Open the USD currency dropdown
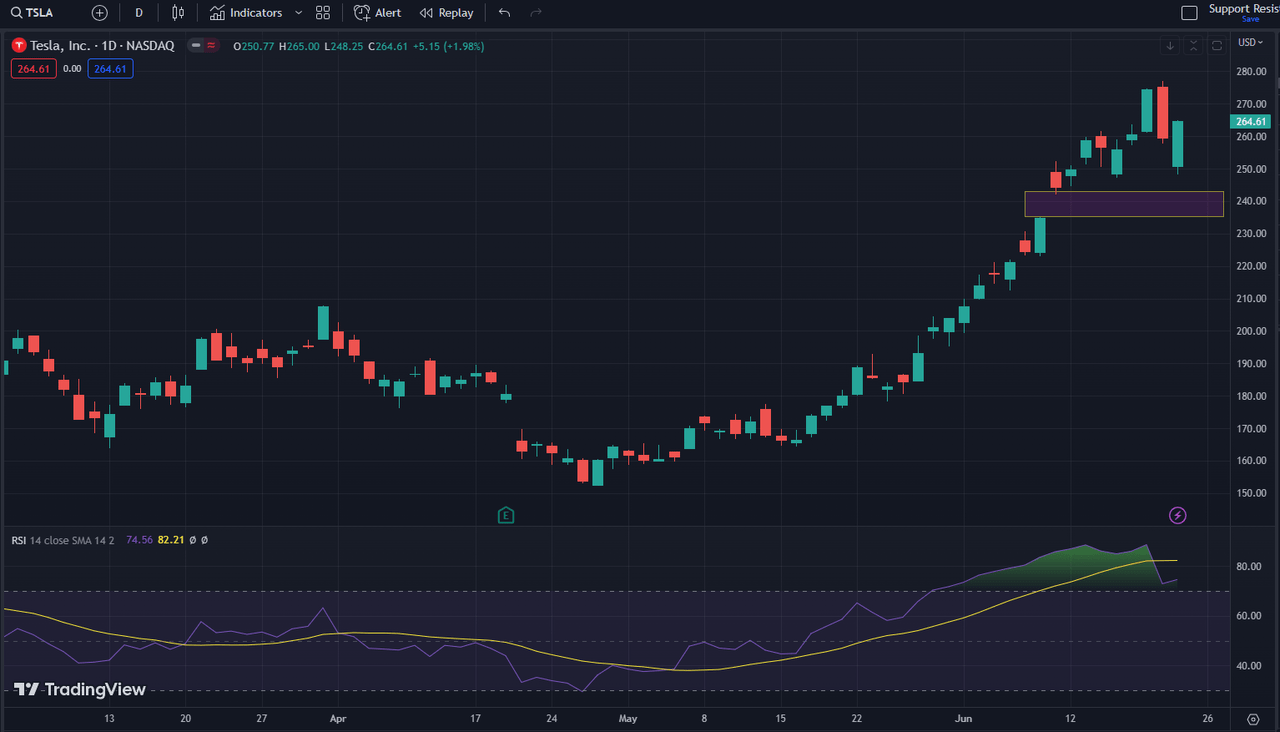 click(x=1250, y=42)
